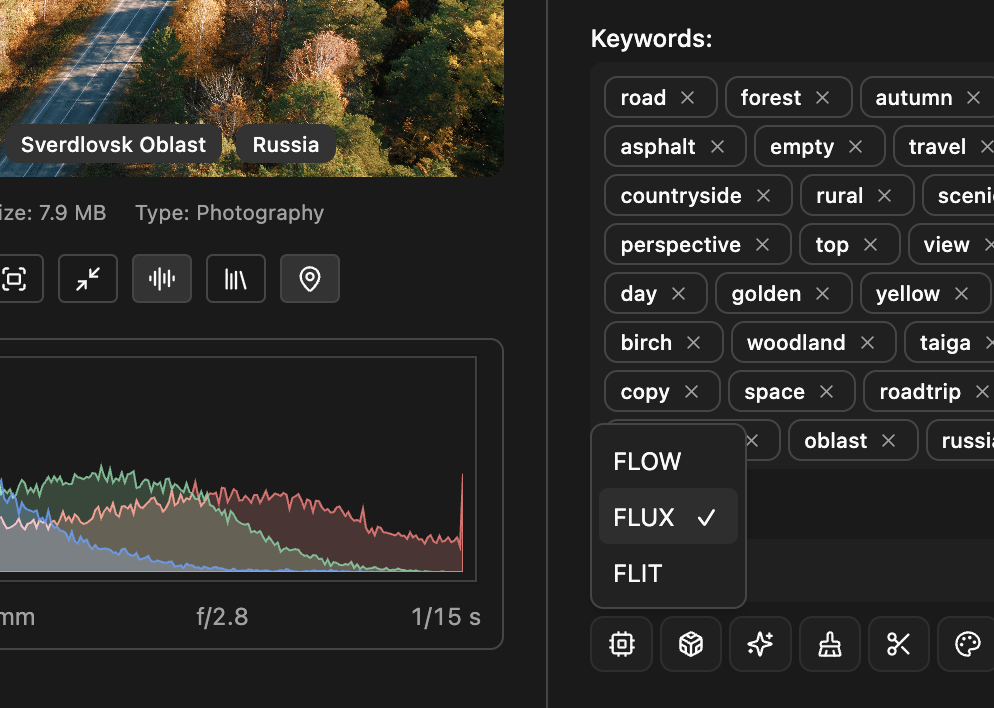Click the 'Type: Photography' label
The height and width of the screenshot is (708, 994).
[229, 213]
